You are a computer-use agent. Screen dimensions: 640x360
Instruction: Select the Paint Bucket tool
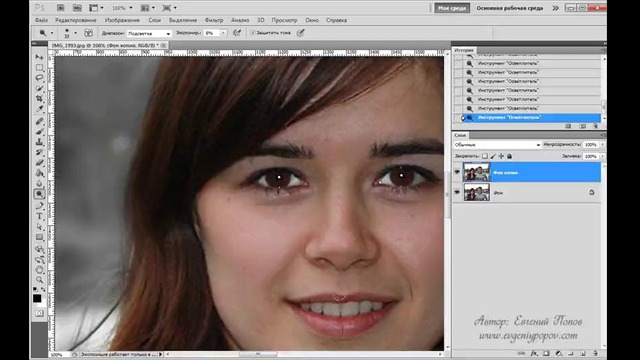(39, 173)
